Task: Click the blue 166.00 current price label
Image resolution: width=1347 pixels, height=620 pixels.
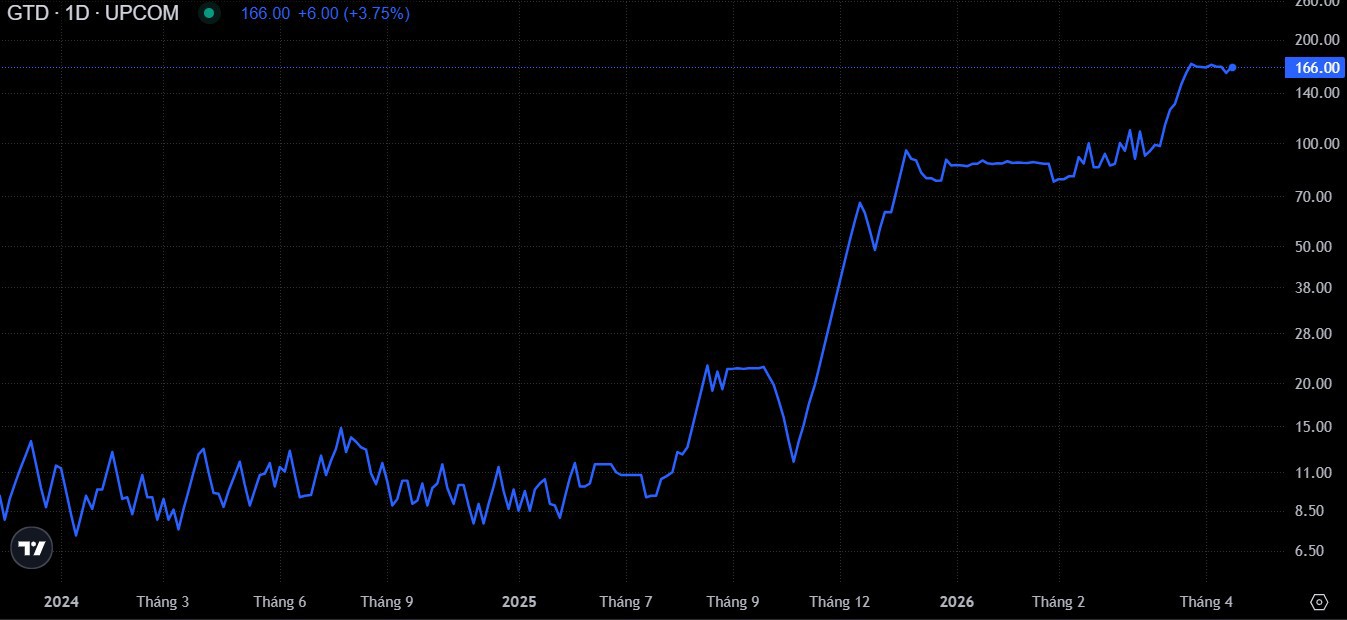Action: click(x=1315, y=68)
